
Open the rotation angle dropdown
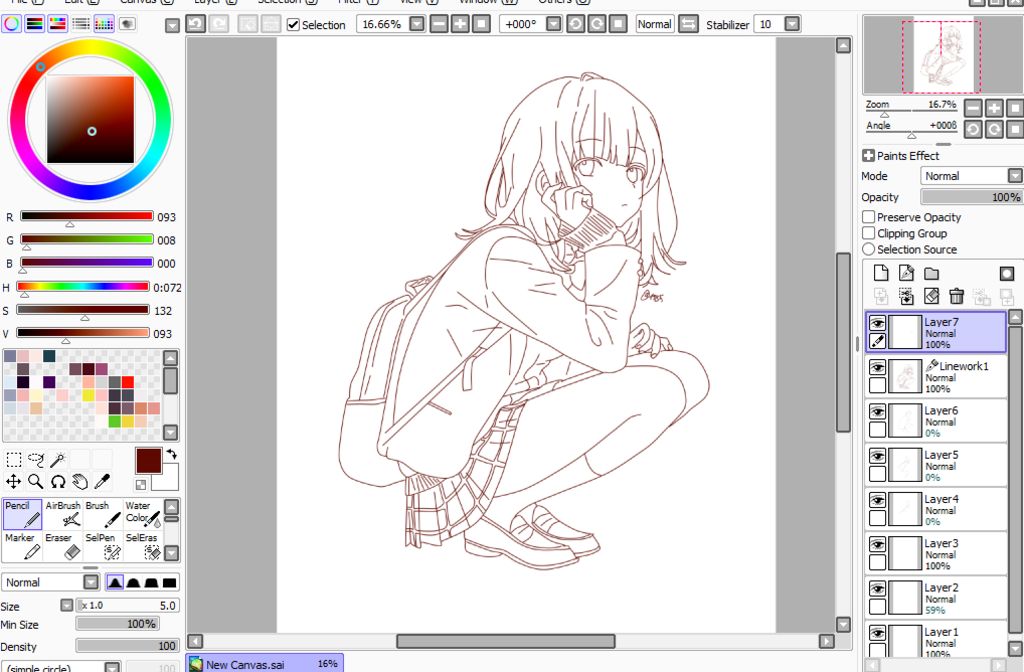point(554,24)
